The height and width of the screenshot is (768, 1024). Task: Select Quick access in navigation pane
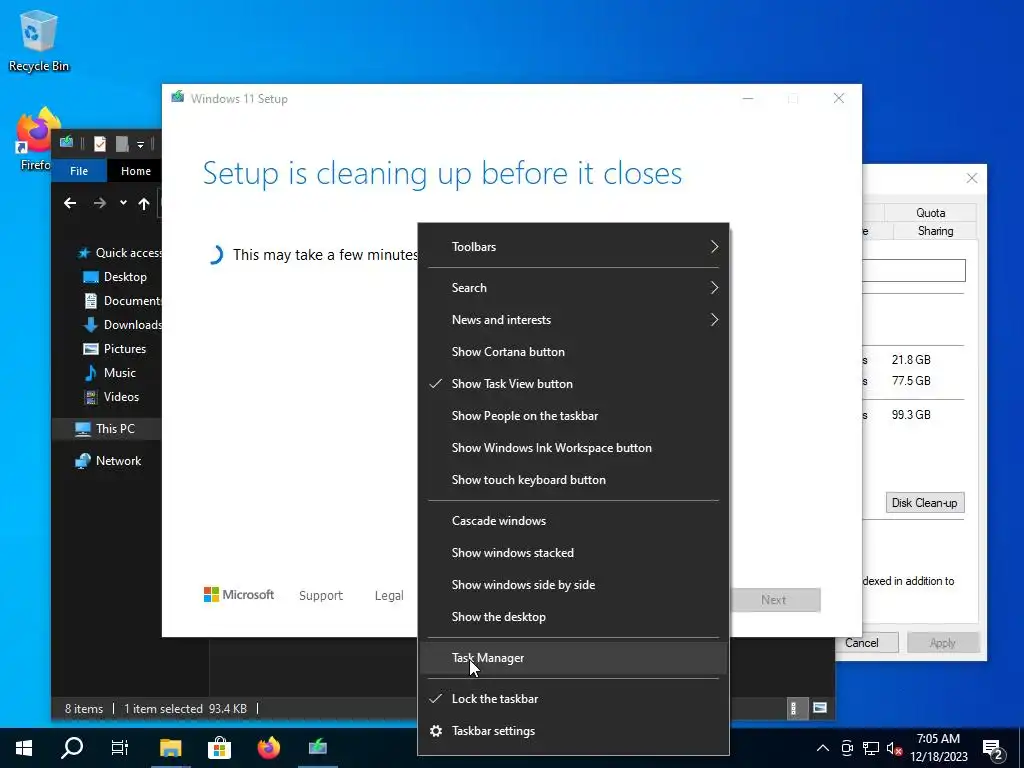[x=120, y=253]
